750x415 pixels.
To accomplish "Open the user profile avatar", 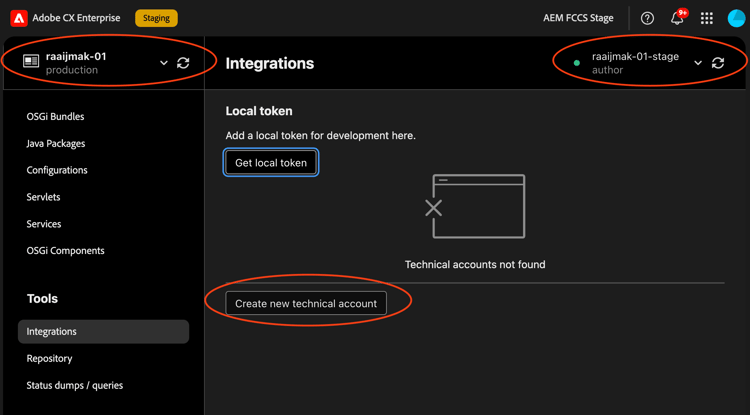I will 736,18.
